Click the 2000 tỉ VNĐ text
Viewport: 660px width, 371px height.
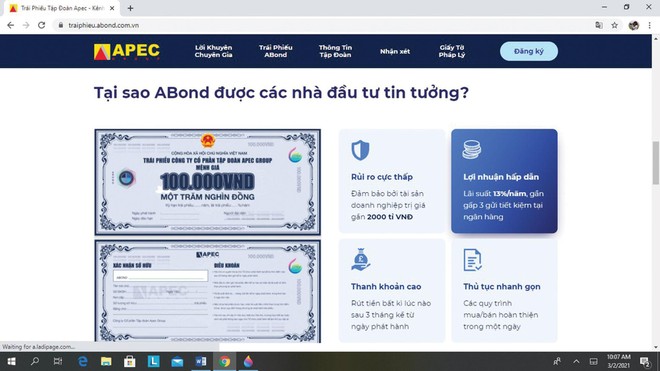coord(390,217)
